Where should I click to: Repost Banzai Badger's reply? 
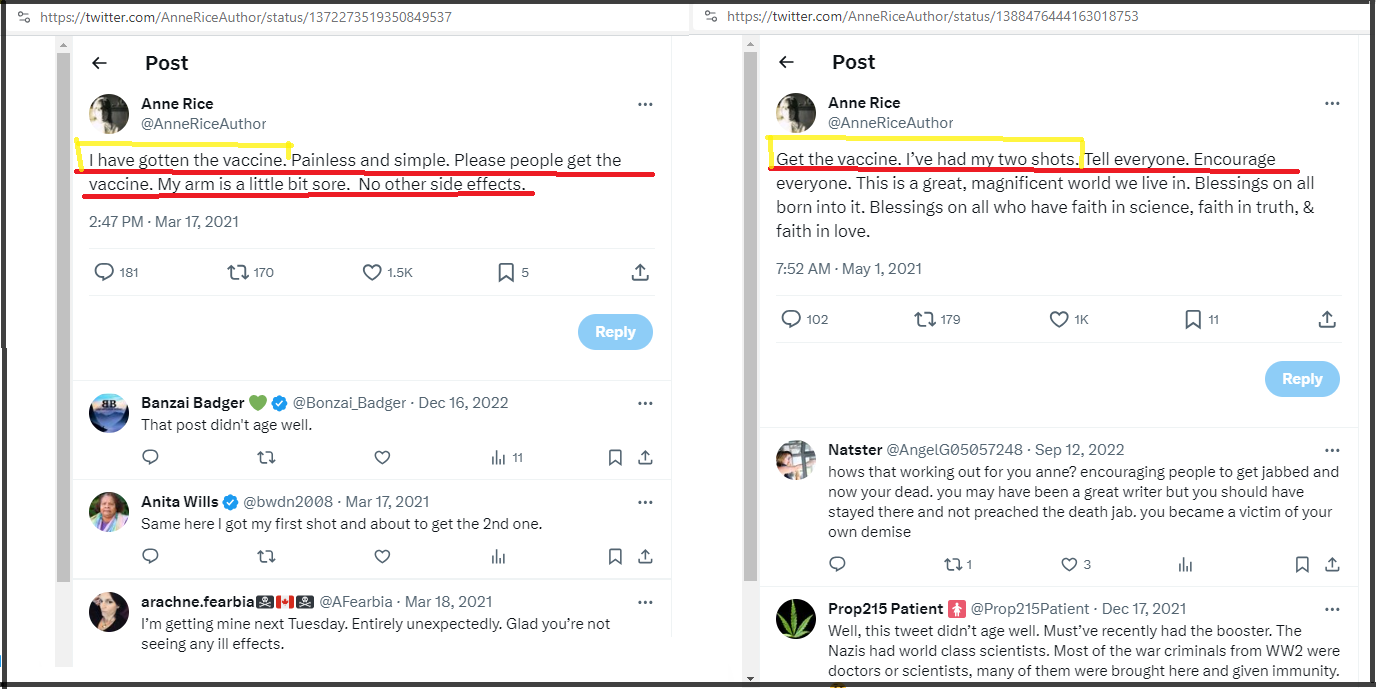[266, 457]
